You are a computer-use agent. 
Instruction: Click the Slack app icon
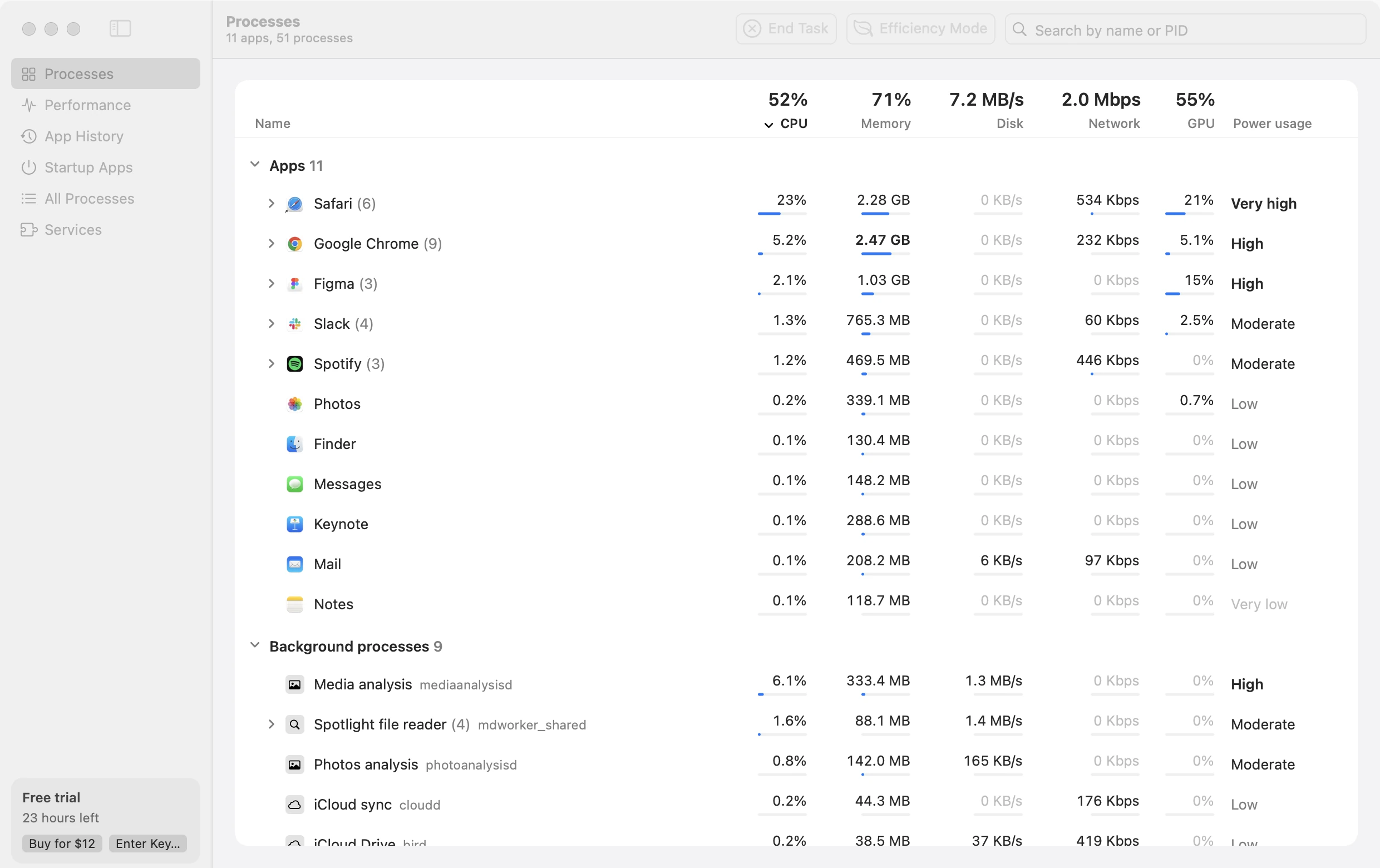pyautogui.click(x=294, y=324)
